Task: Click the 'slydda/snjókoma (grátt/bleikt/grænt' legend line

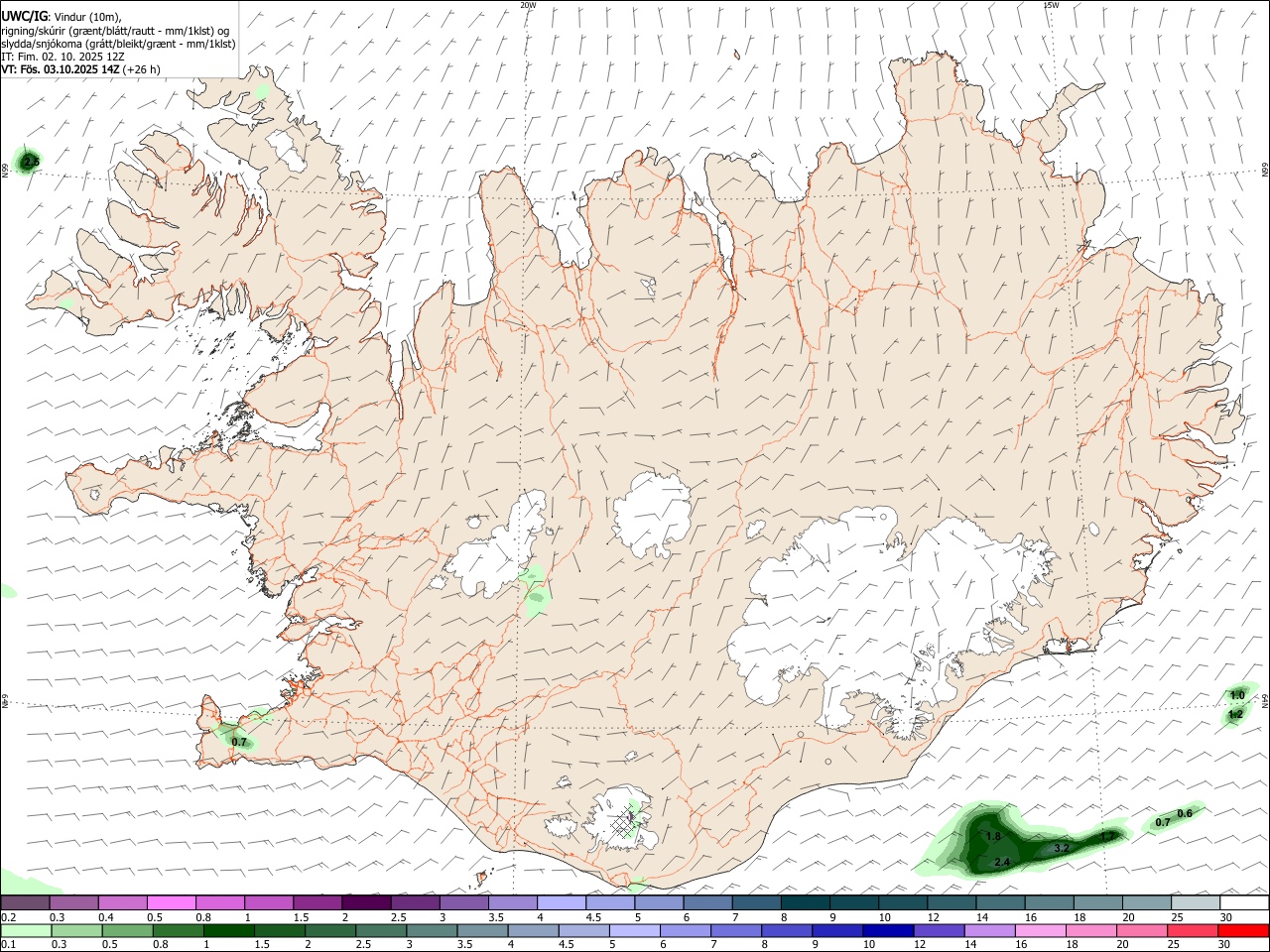Action: coord(118,44)
